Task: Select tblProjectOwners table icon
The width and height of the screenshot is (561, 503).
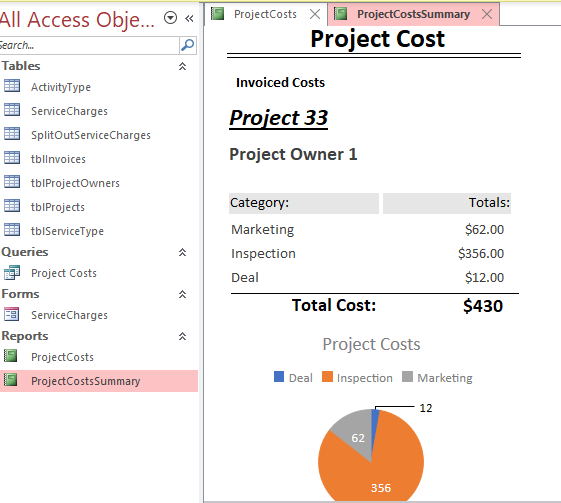Action: coord(12,181)
